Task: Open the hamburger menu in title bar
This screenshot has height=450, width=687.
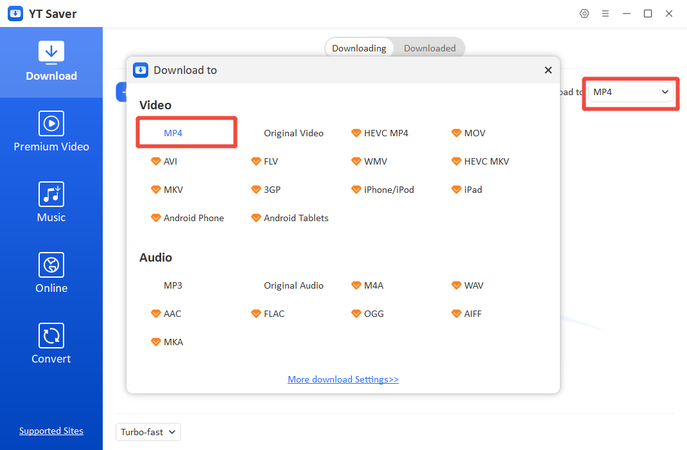Action: (x=605, y=14)
